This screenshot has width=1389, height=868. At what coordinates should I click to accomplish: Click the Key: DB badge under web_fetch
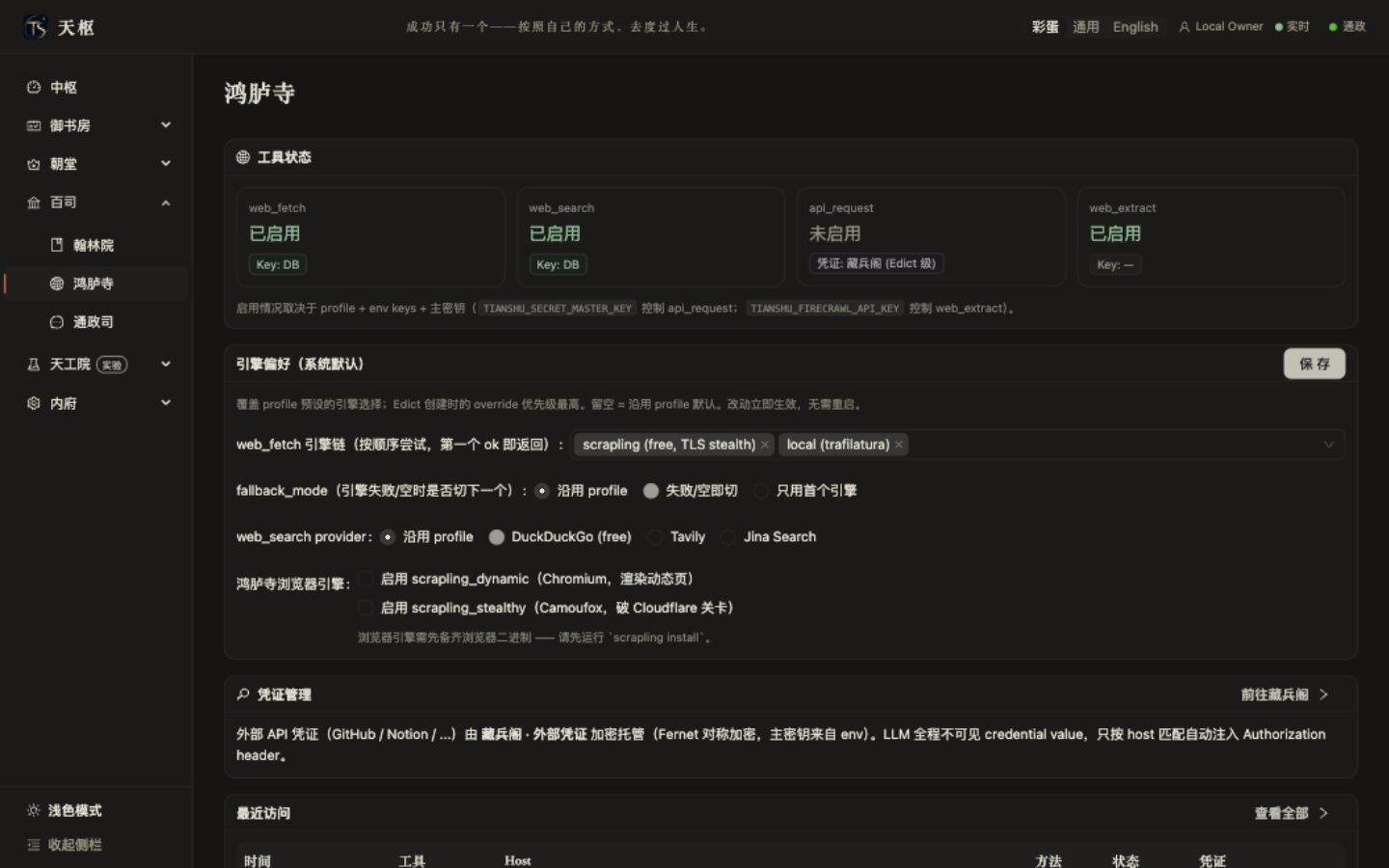coord(278,264)
